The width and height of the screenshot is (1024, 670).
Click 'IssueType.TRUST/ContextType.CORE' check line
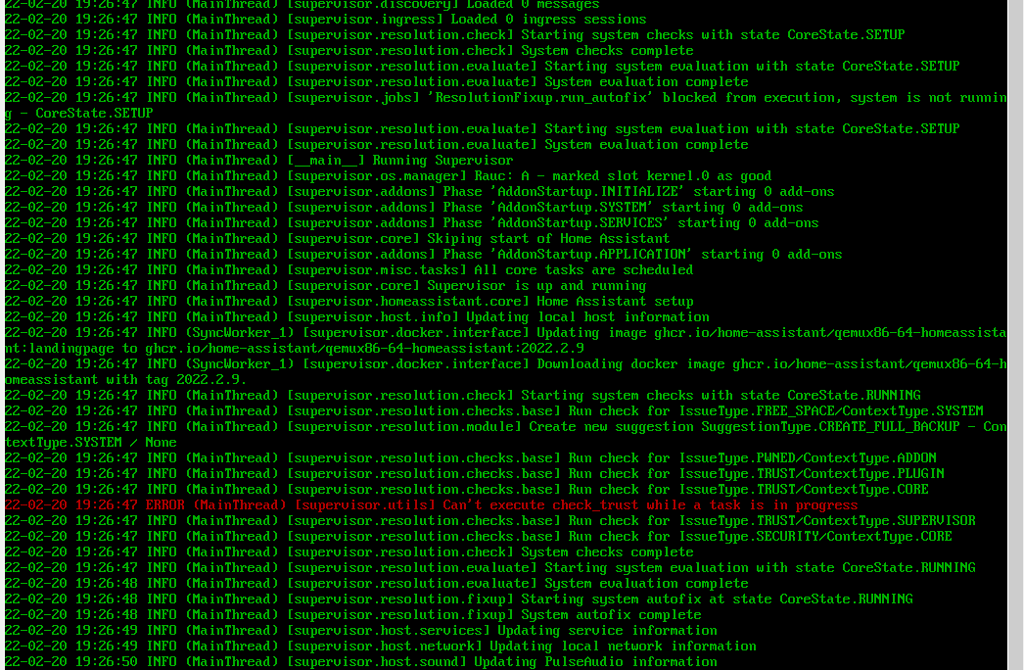[x=466, y=489]
